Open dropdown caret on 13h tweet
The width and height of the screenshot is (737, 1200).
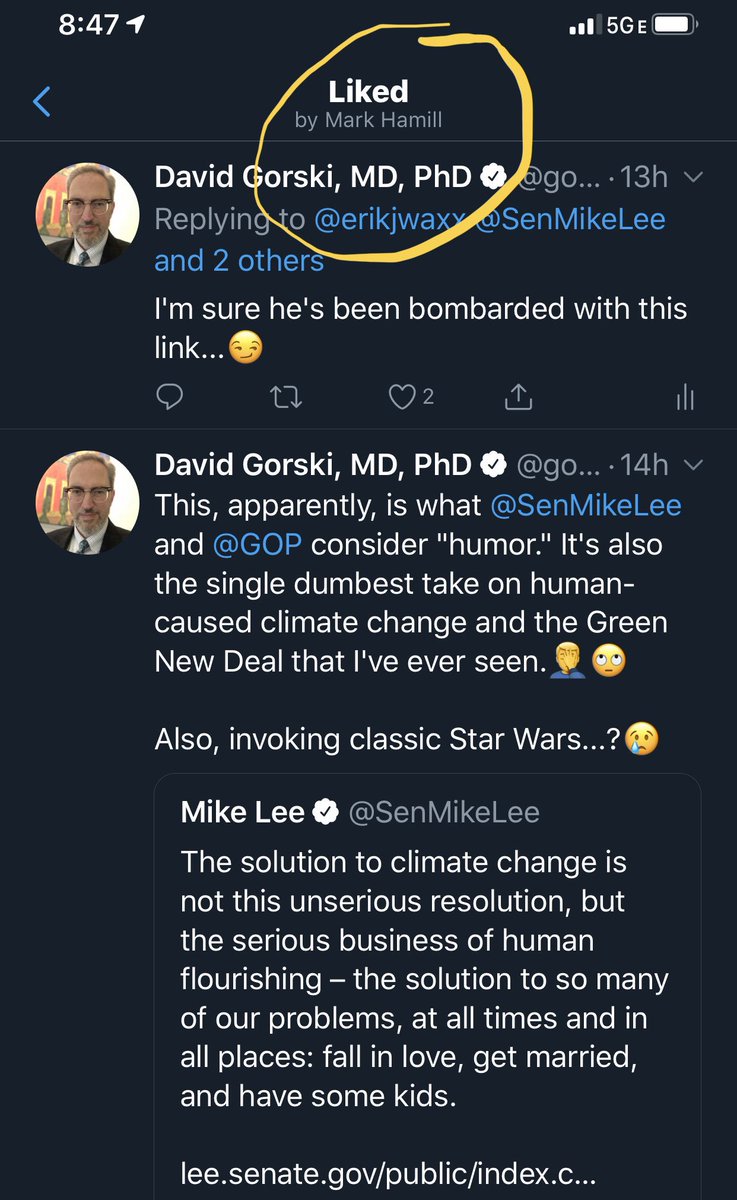[694, 178]
